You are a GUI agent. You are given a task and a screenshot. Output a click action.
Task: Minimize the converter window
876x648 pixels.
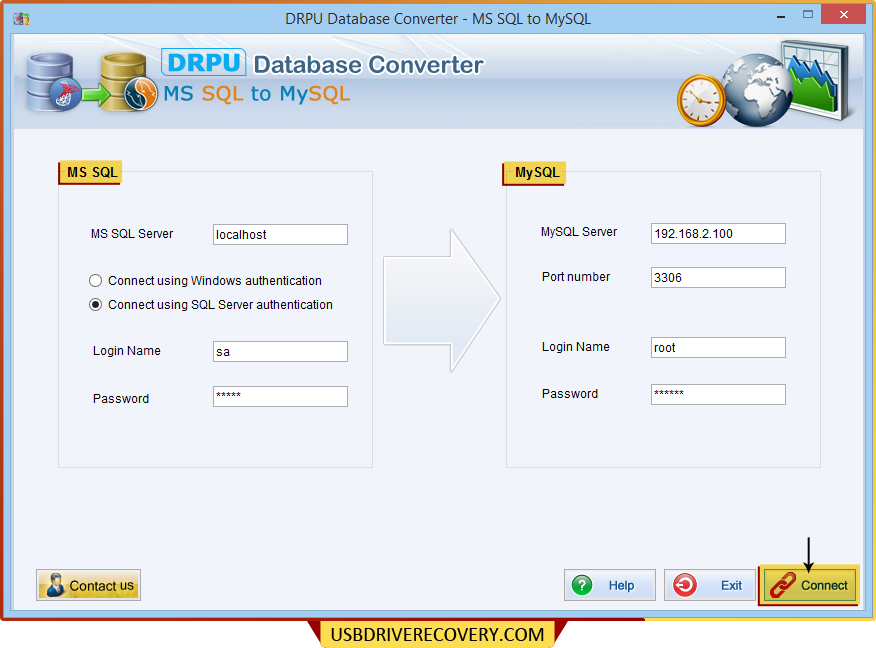point(781,16)
